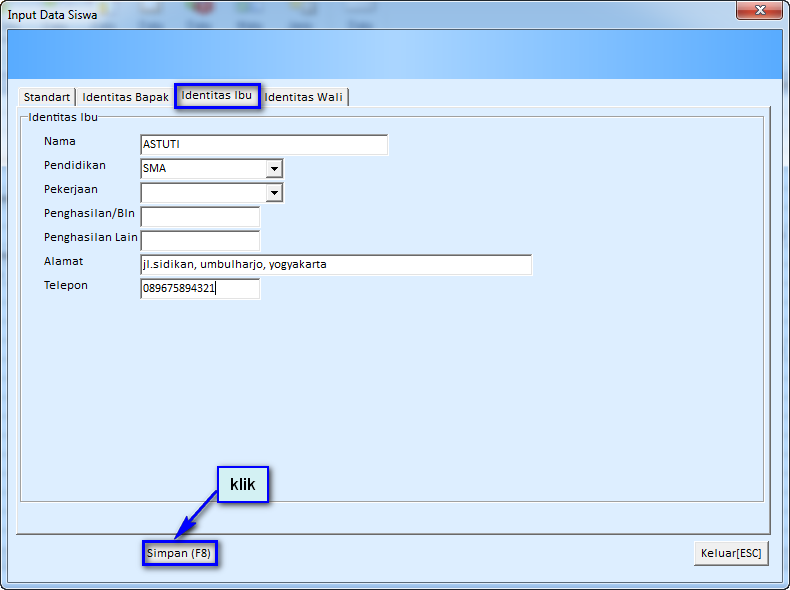790x590 pixels.
Task: Select the Alamat address text field
Action: (336, 265)
